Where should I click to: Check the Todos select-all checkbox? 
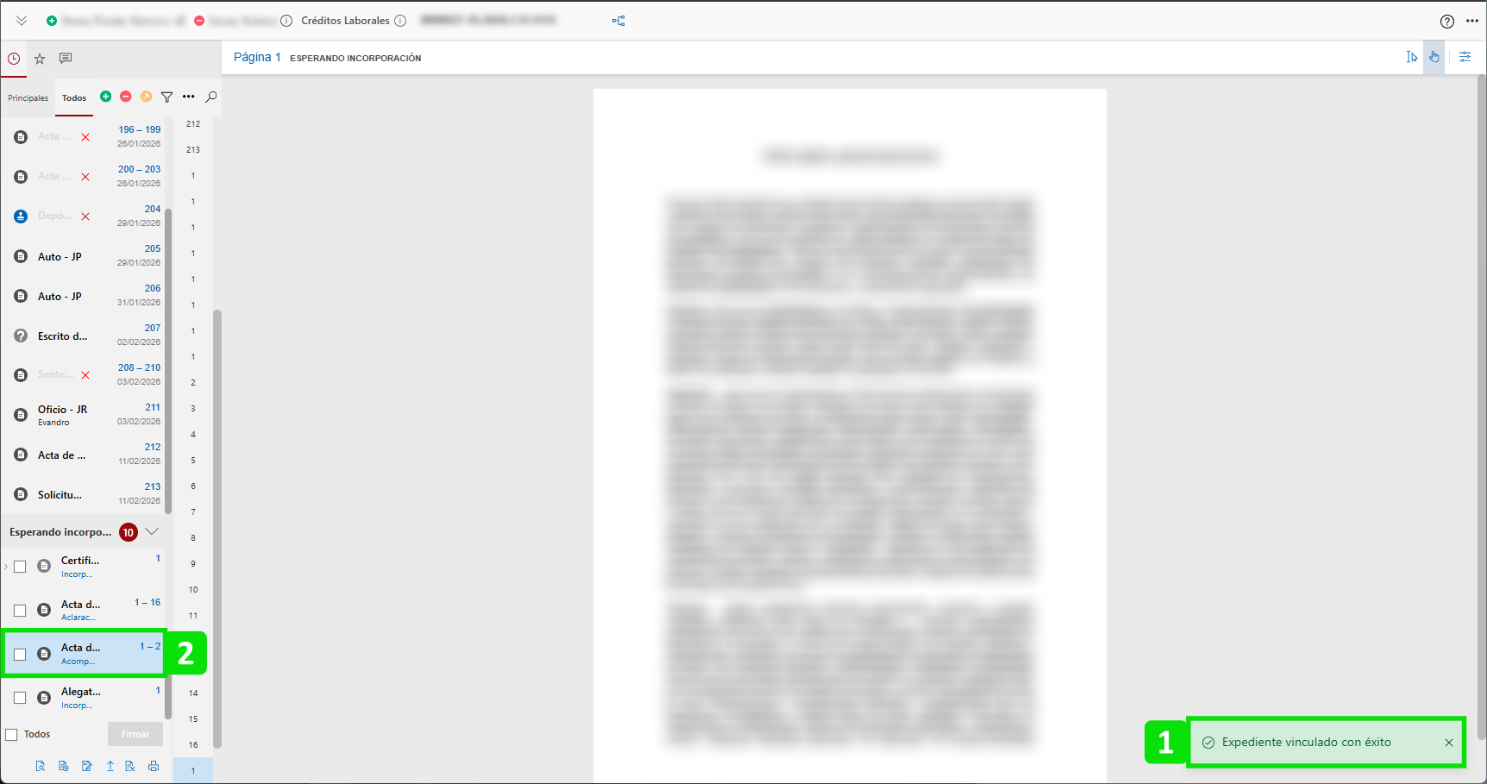(x=11, y=735)
